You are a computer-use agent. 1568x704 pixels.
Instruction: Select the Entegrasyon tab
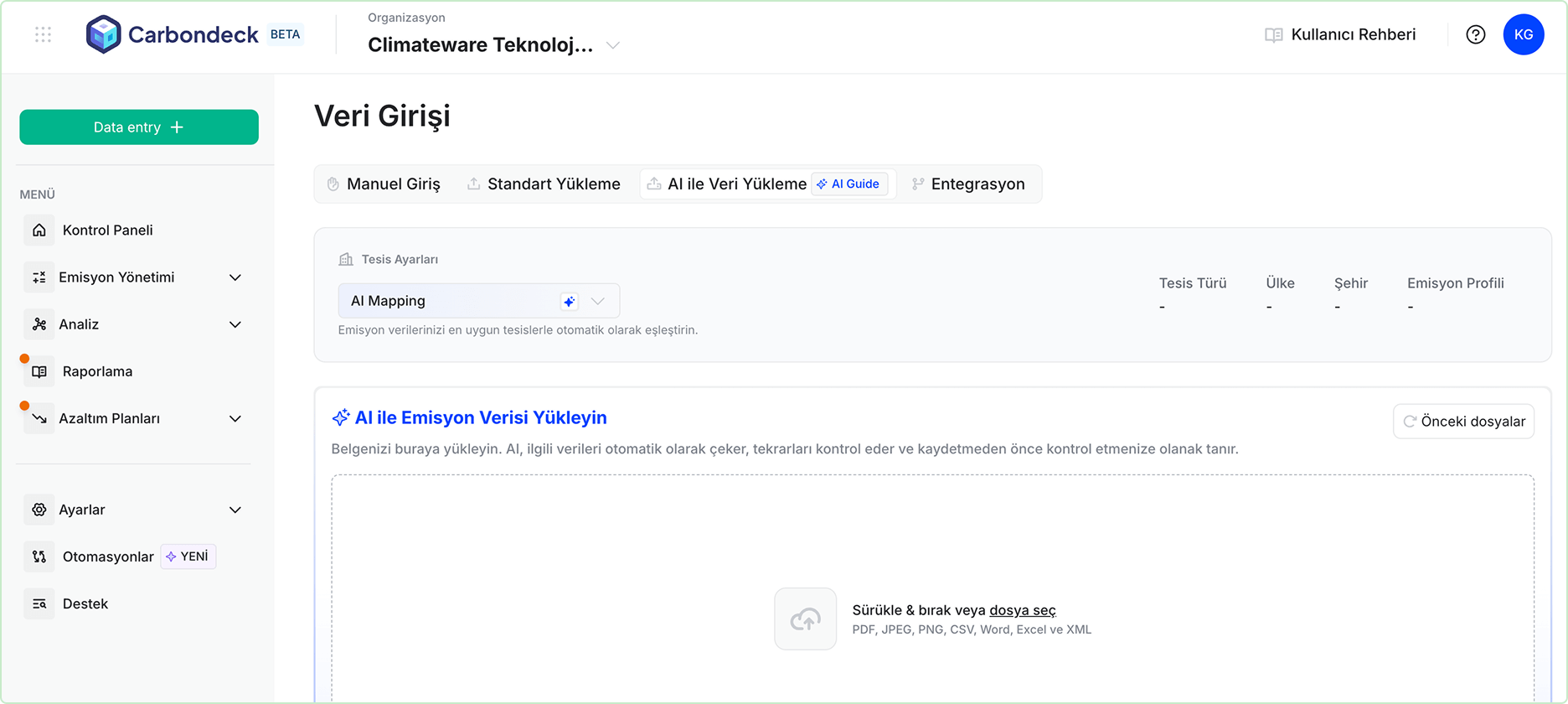pos(968,184)
